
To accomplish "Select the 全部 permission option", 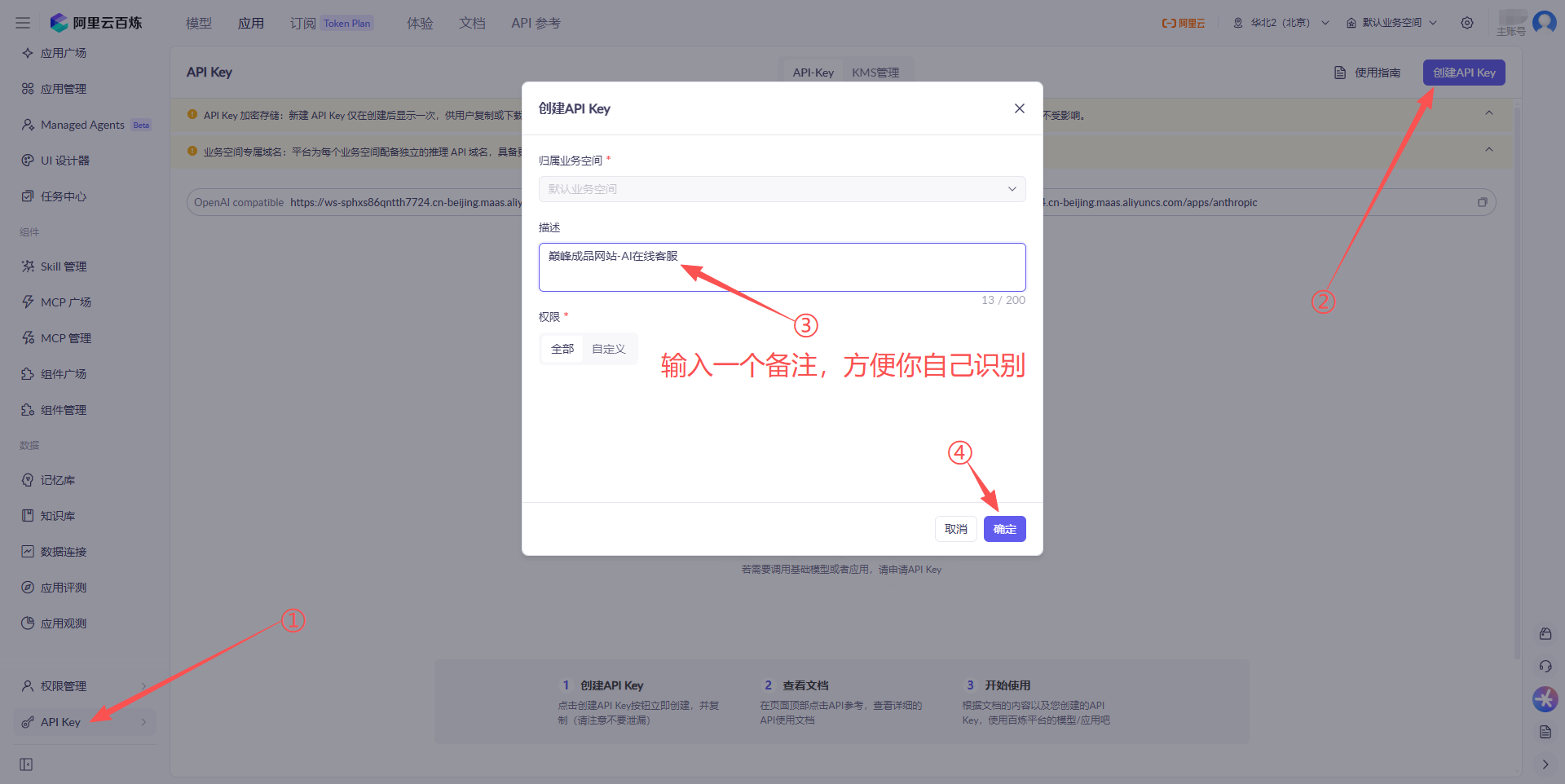I will tap(562, 349).
